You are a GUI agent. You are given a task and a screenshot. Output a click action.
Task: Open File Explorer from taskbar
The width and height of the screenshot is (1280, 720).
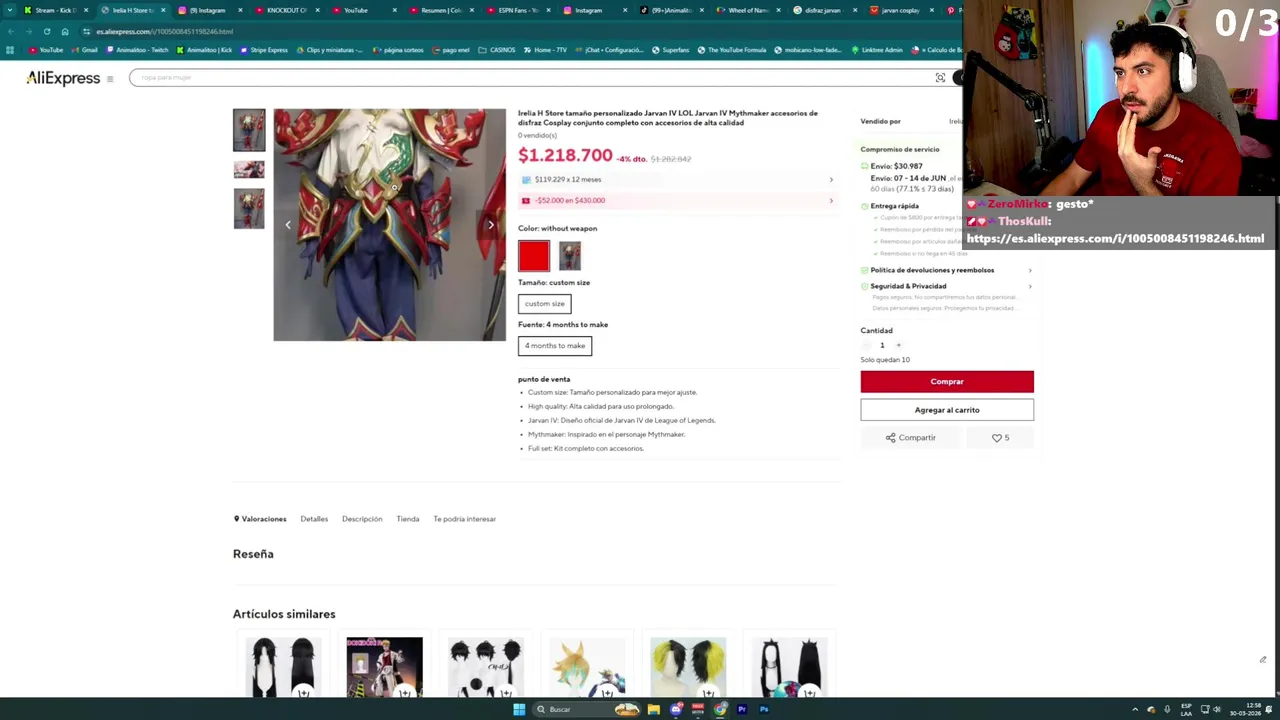pyautogui.click(x=653, y=709)
